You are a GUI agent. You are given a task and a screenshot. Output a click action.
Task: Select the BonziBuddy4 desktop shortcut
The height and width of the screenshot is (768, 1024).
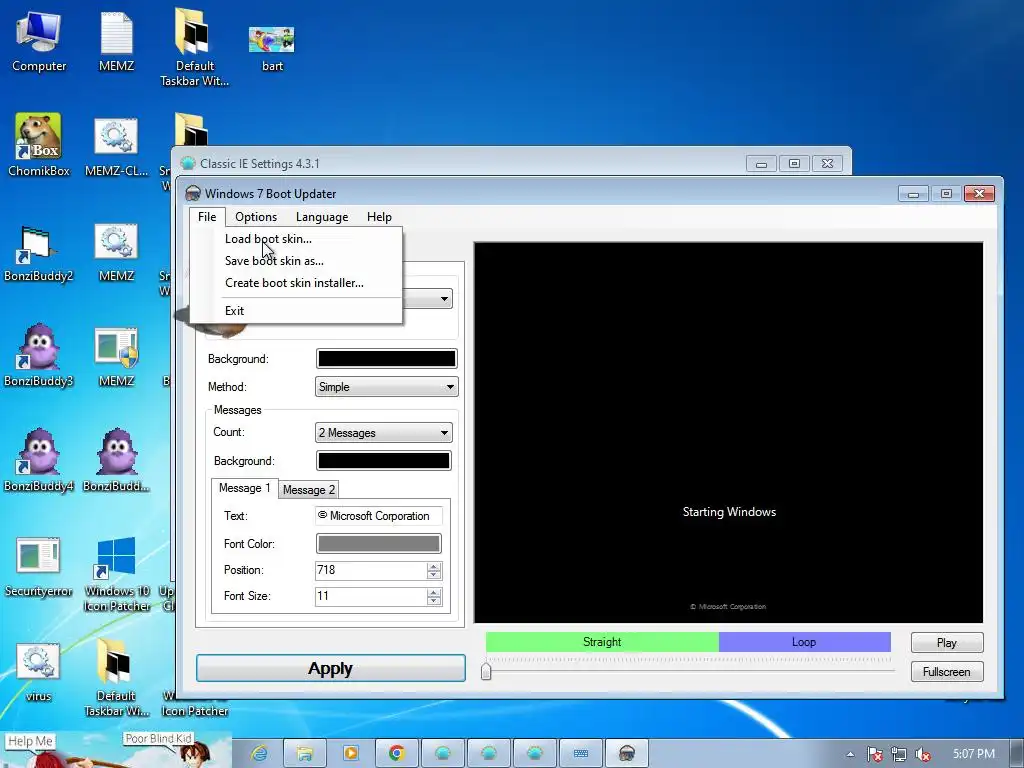pos(39,460)
